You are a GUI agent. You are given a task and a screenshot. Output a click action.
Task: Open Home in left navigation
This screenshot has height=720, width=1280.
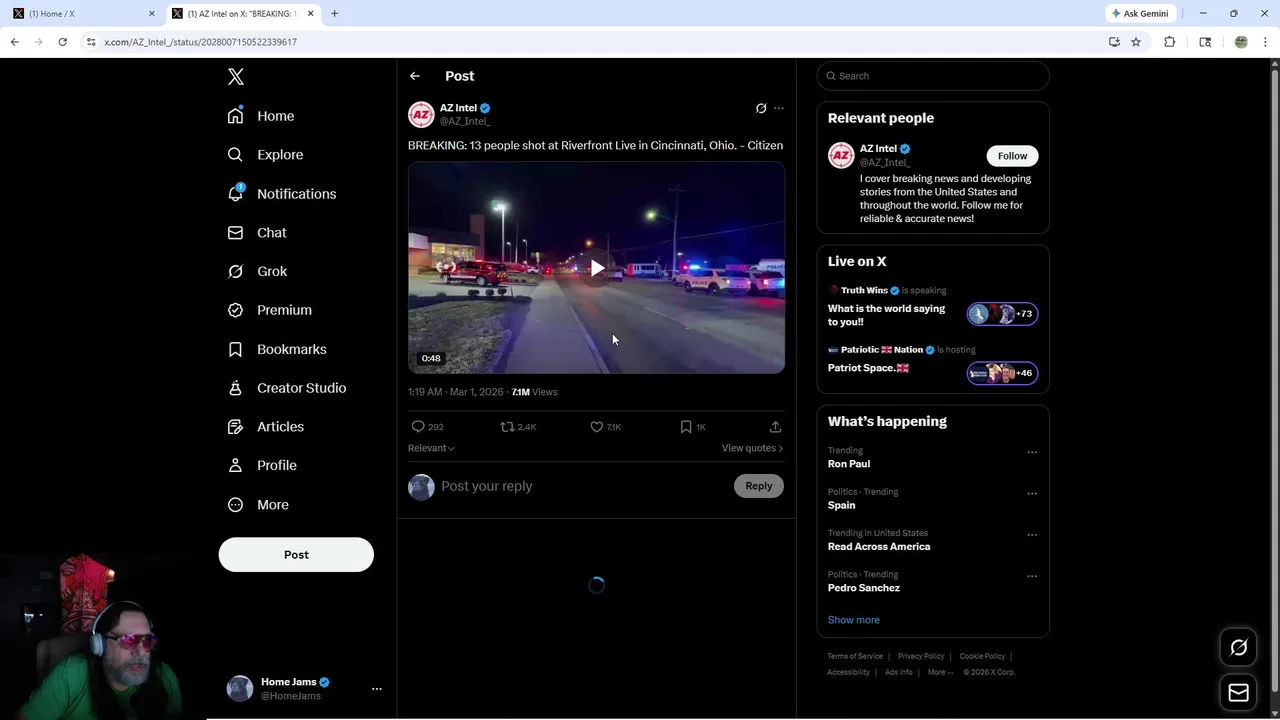(x=261, y=116)
